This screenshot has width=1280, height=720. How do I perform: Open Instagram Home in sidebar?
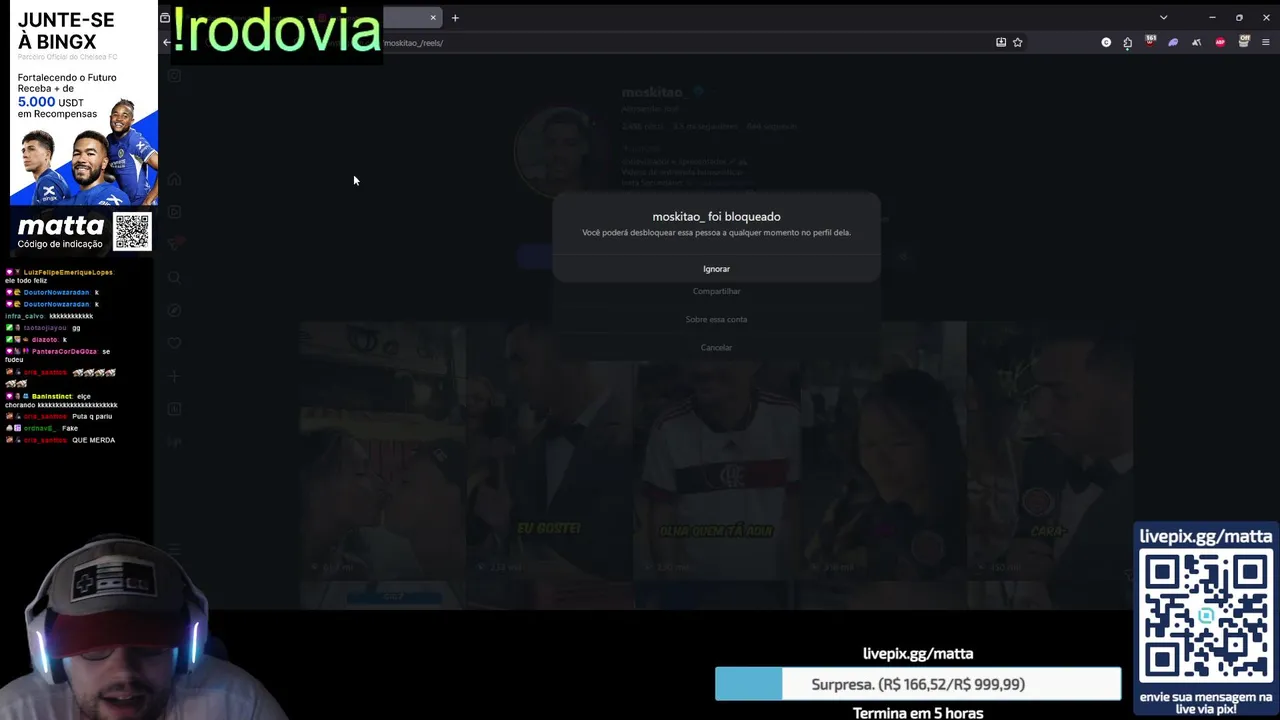(x=174, y=180)
